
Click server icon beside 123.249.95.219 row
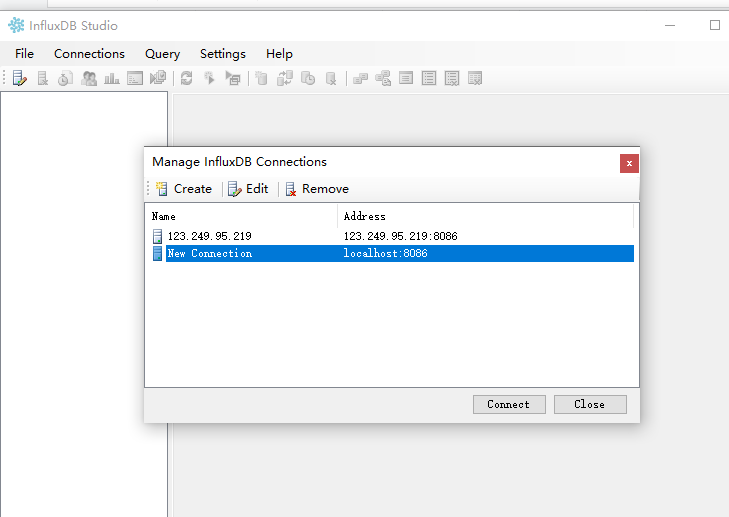pyautogui.click(x=158, y=236)
